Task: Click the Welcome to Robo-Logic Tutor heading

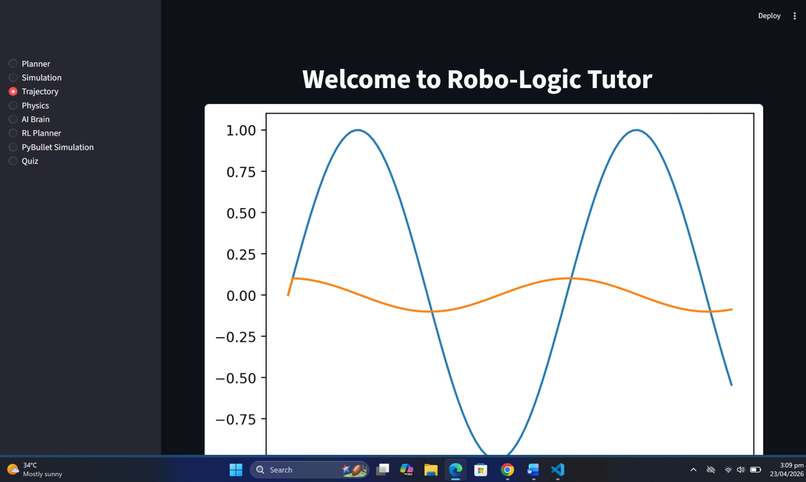Action: 477,79
